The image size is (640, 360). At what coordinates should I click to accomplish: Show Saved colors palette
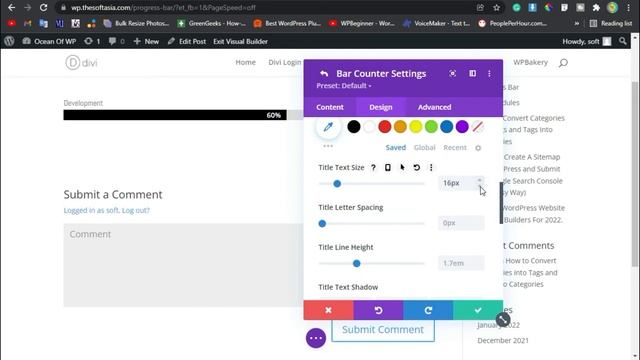pos(396,147)
